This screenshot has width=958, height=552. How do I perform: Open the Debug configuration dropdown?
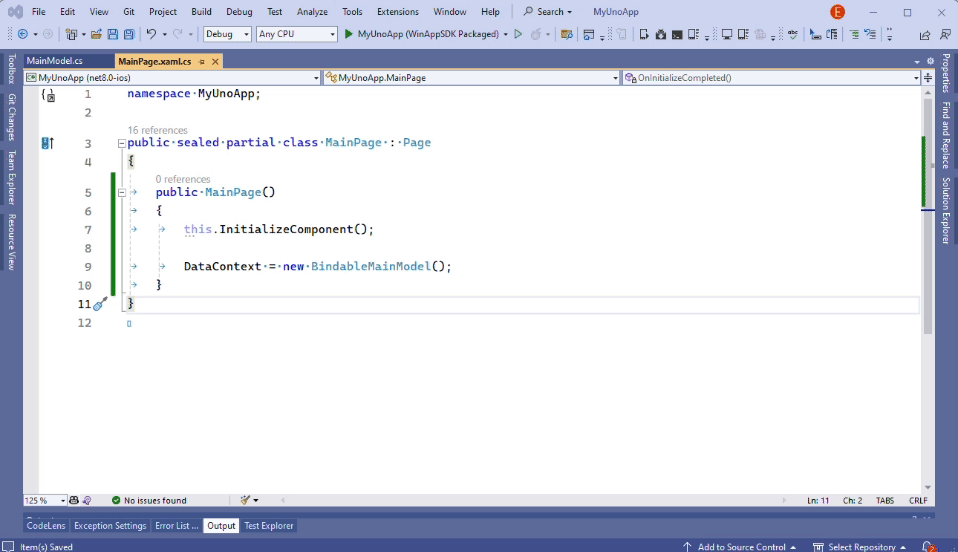point(227,34)
